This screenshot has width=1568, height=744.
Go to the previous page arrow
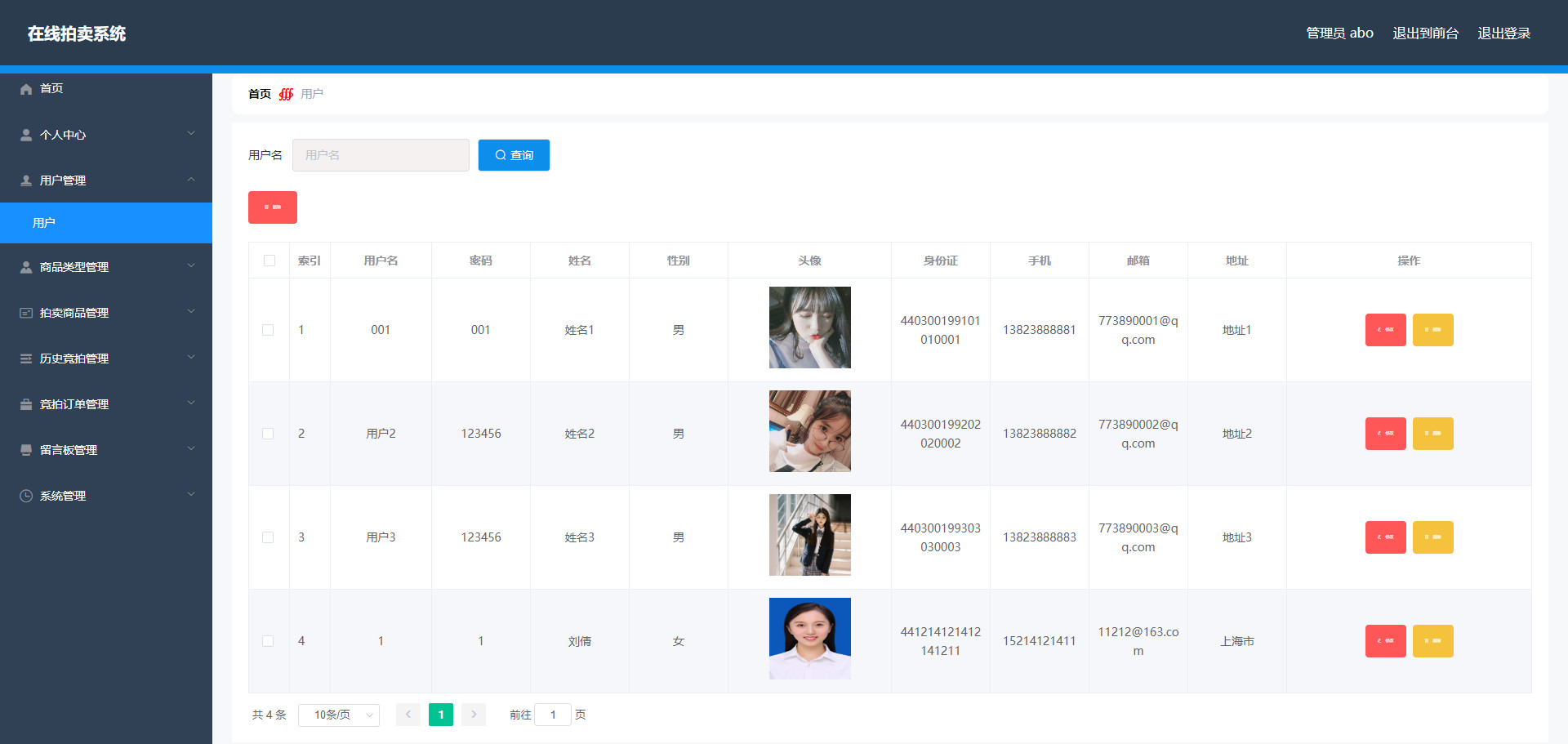coord(408,715)
